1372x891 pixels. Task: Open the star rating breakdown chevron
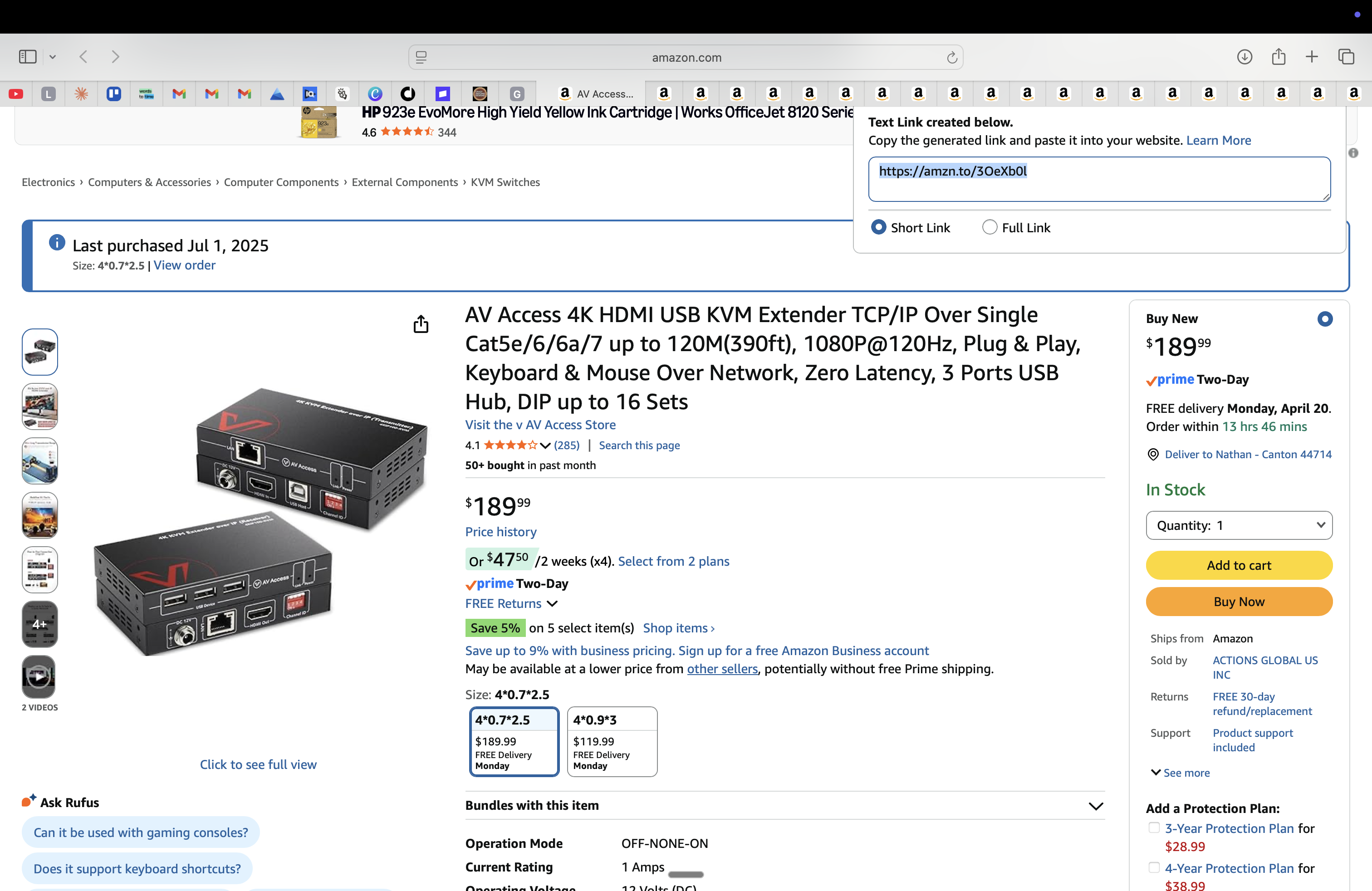pyautogui.click(x=545, y=445)
